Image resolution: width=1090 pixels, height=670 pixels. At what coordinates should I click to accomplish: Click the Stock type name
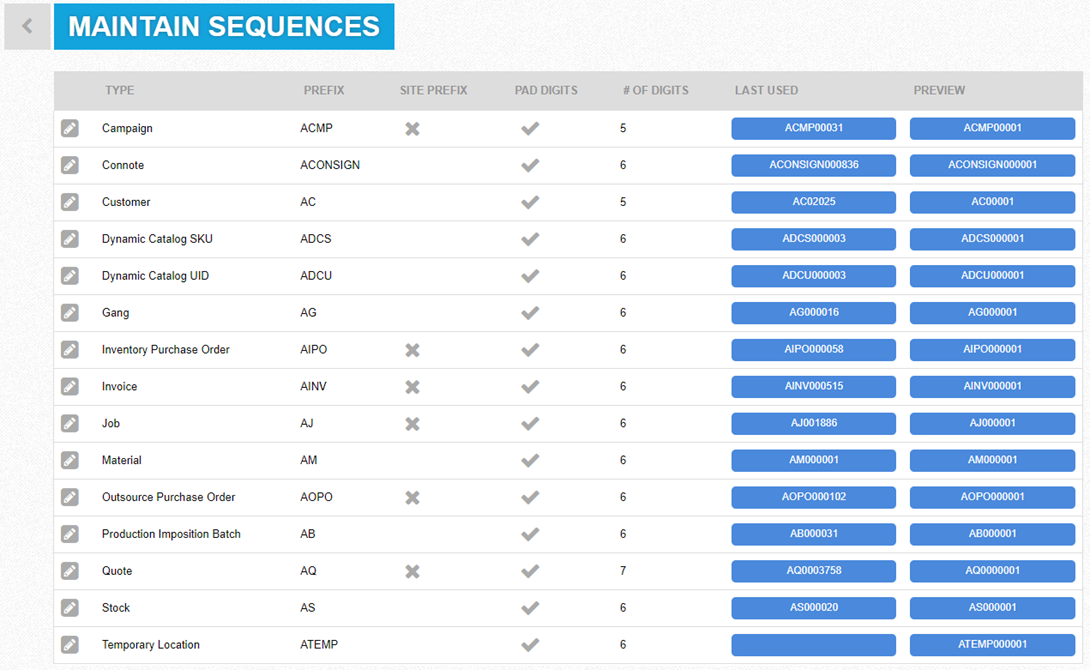coord(116,608)
